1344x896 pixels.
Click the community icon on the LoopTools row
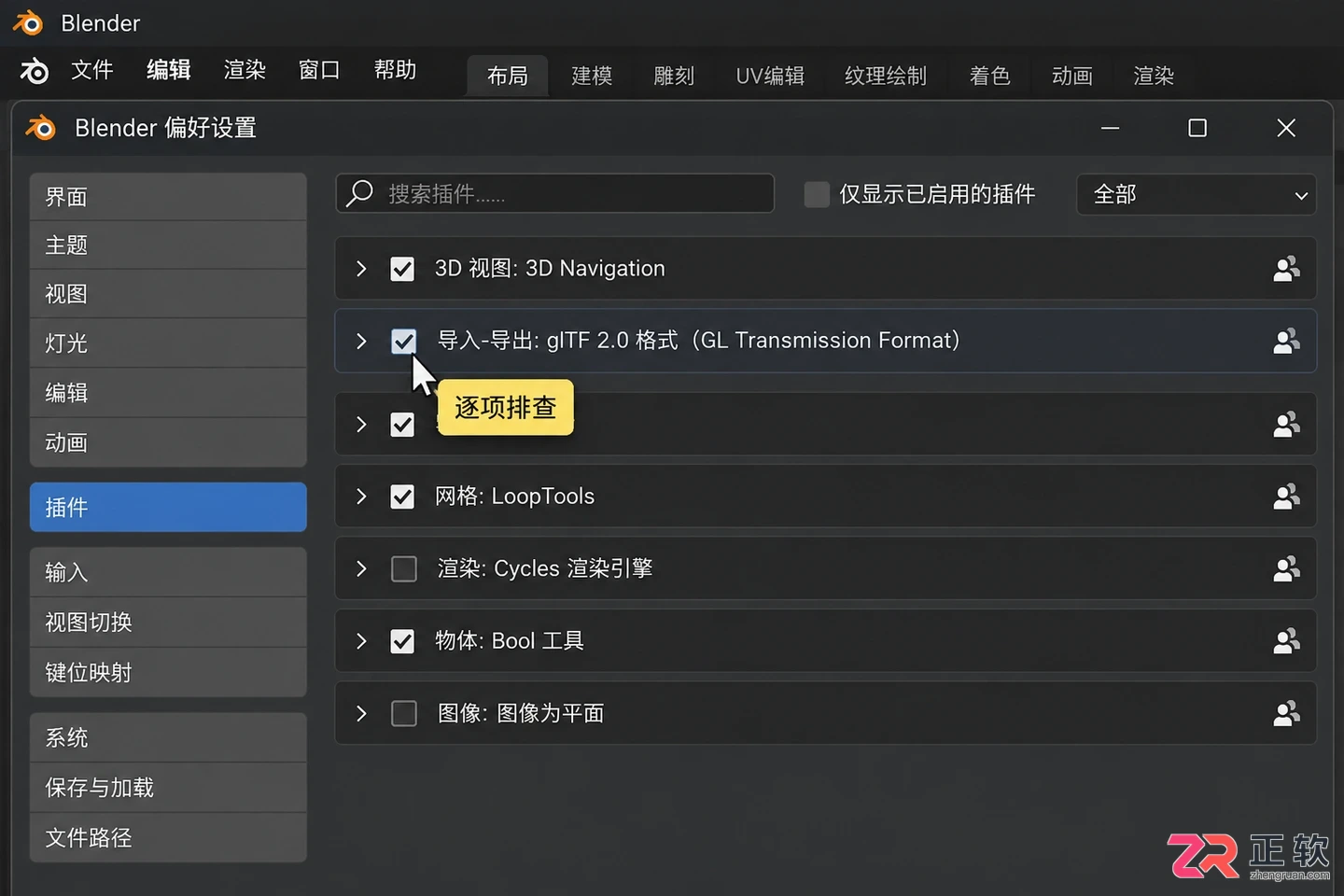tap(1287, 497)
